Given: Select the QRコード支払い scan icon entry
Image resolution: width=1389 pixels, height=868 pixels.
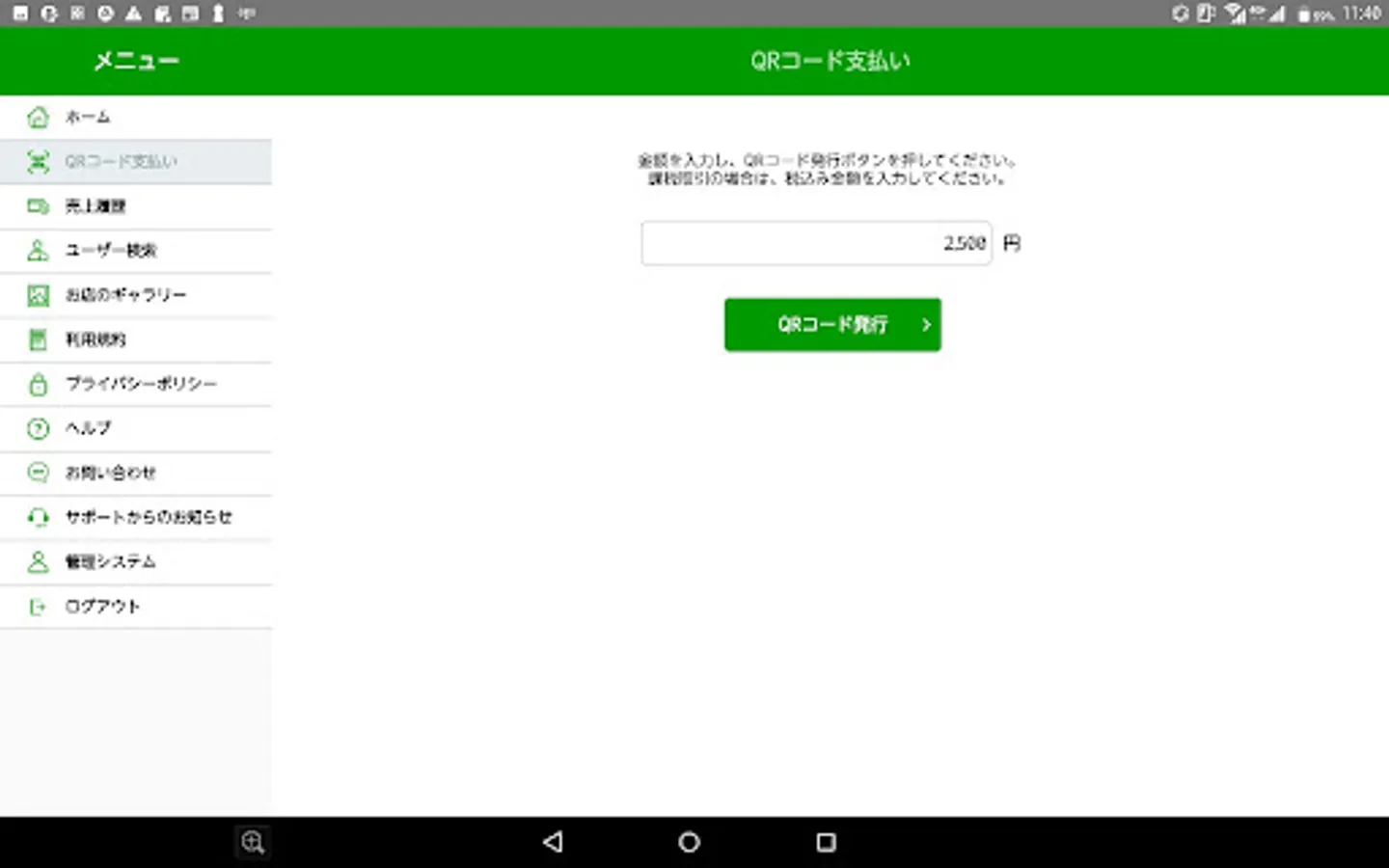Looking at the screenshot, I should click(135, 161).
